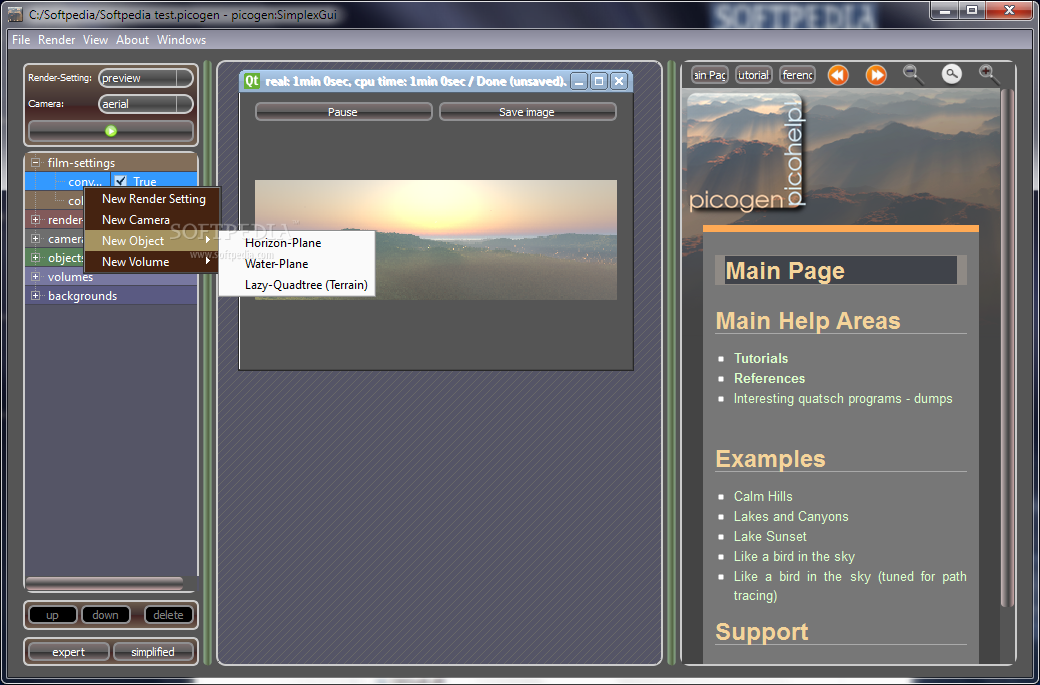The image size is (1040, 685).
Task: Open the Camera aerial dropdown
Action: [146, 104]
